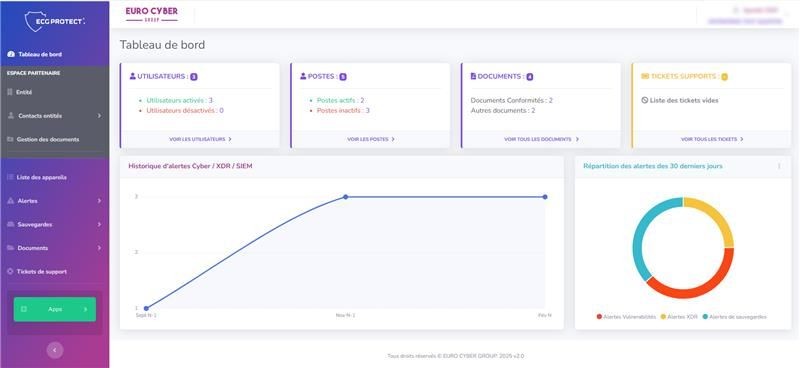The image size is (800, 368).
Task: Open the green Apps button
Action: (55, 309)
